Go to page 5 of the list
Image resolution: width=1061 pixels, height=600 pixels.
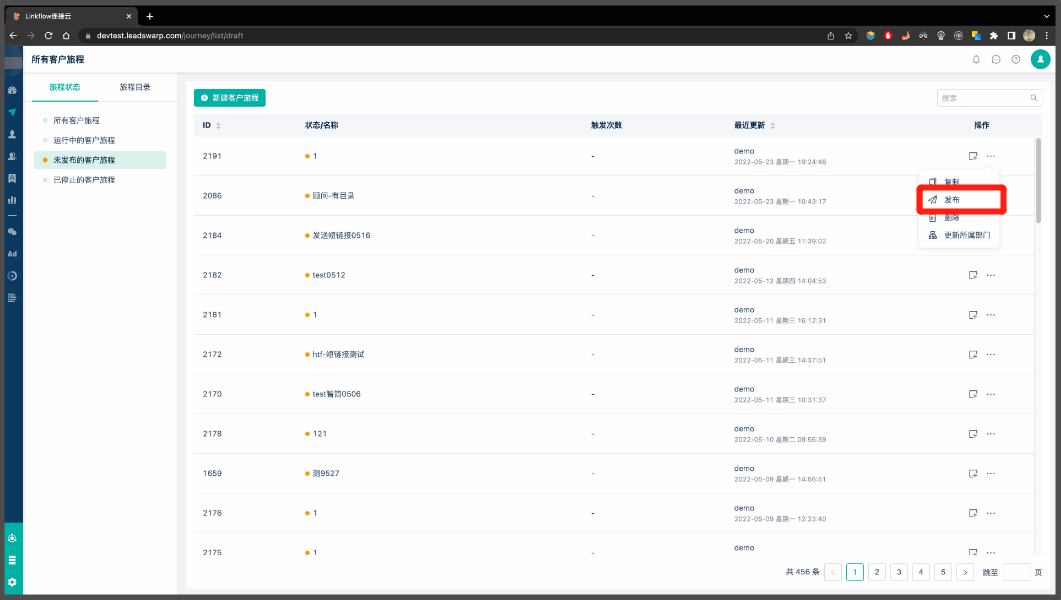[x=943, y=572]
